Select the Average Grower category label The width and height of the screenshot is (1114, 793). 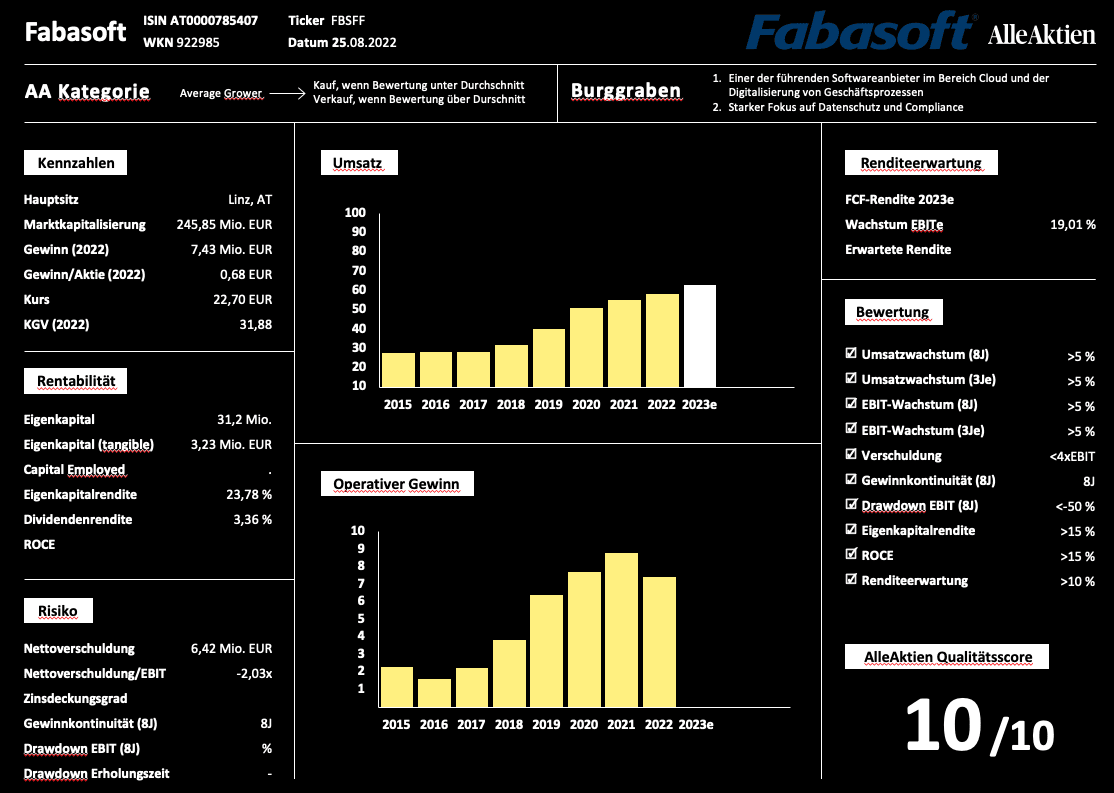[x=221, y=93]
